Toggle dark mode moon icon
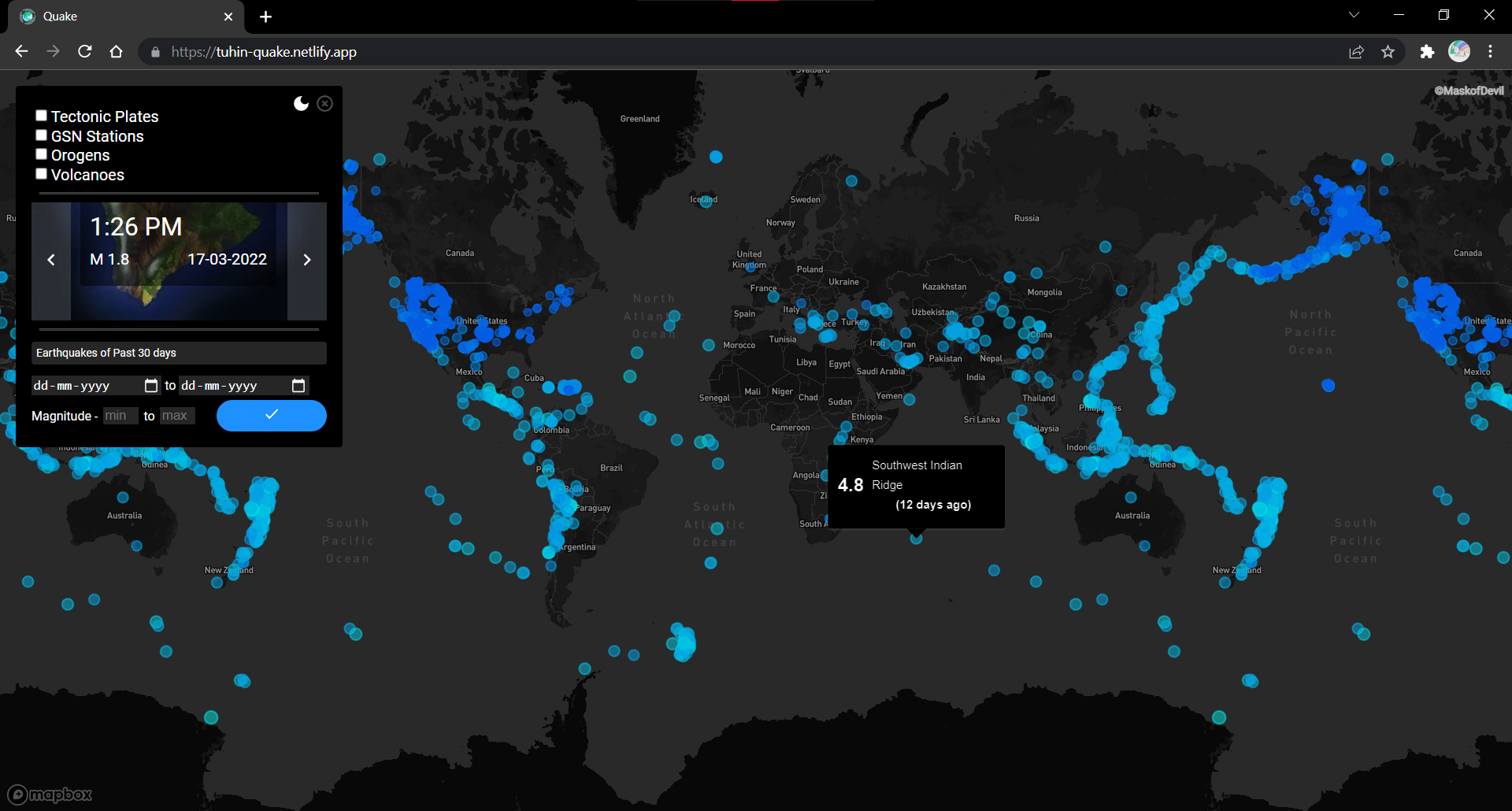Screen dimensions: 1512x811 pyautogui.click(x=301, y=104)
